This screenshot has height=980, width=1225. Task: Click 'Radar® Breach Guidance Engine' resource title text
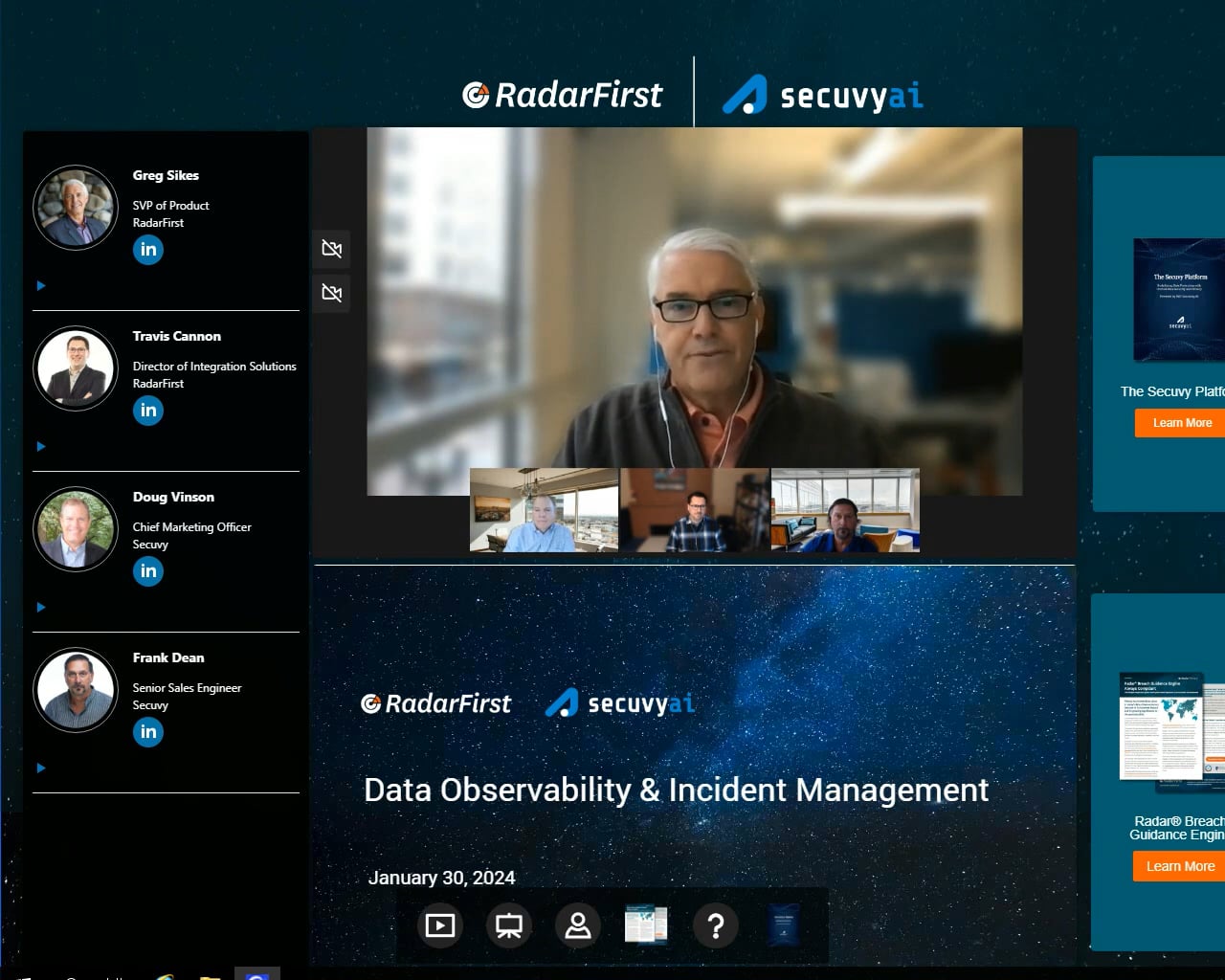(x=1177, y=828)
